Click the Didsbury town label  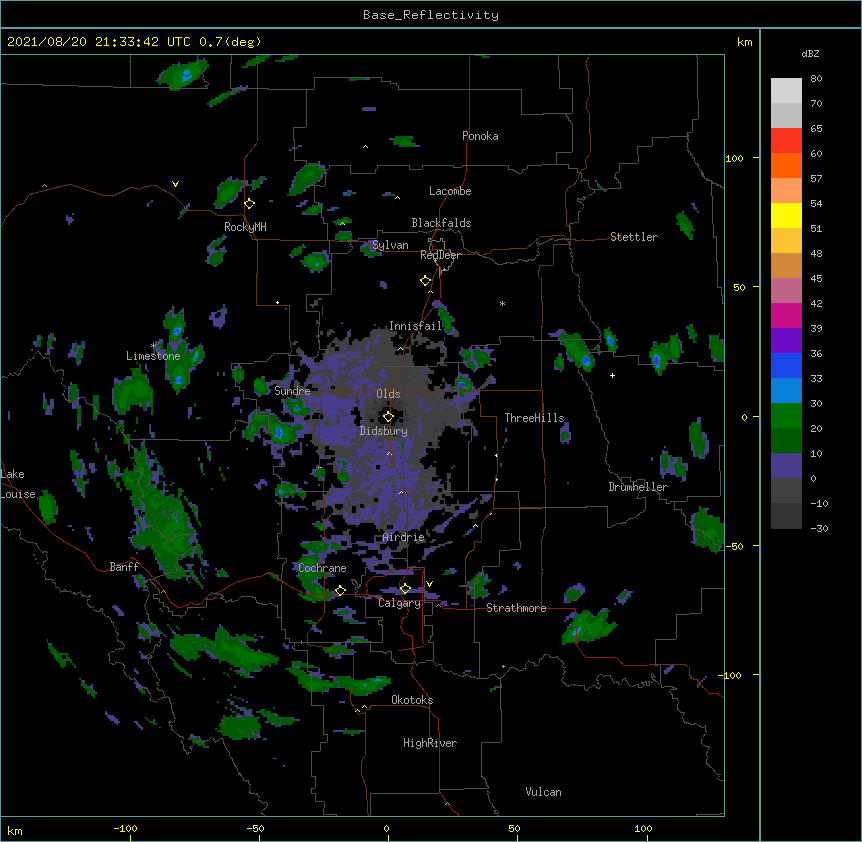(x=384, y=431)
